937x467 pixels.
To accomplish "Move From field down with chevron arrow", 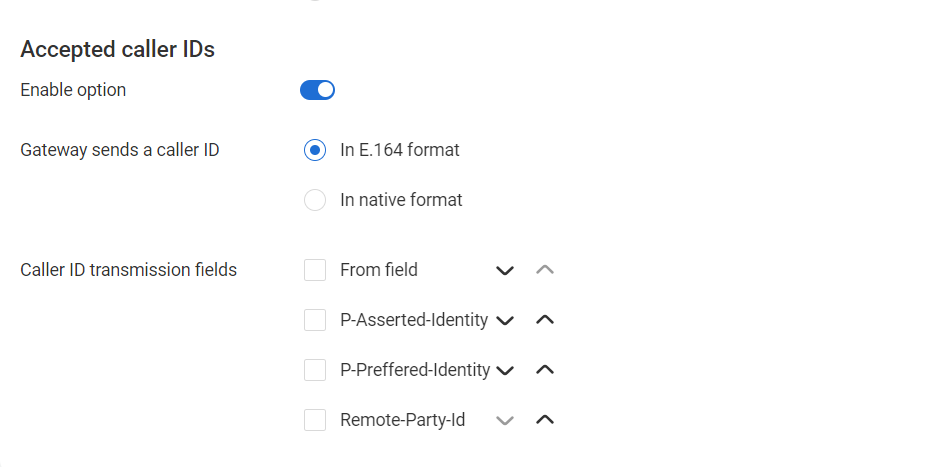I will [x=505, y=270].
